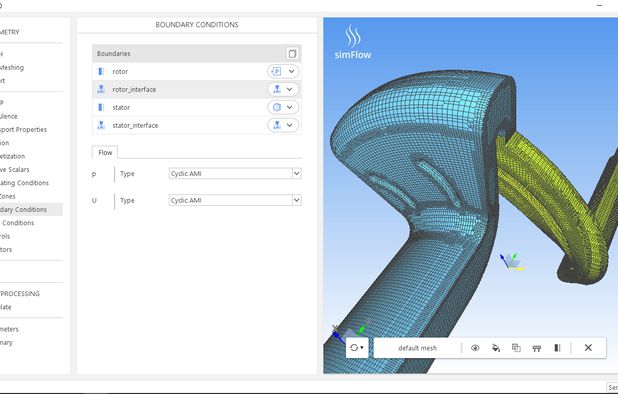Select the rotor boundary row
The width and height of the screenshot is (618, 394).
197,72
